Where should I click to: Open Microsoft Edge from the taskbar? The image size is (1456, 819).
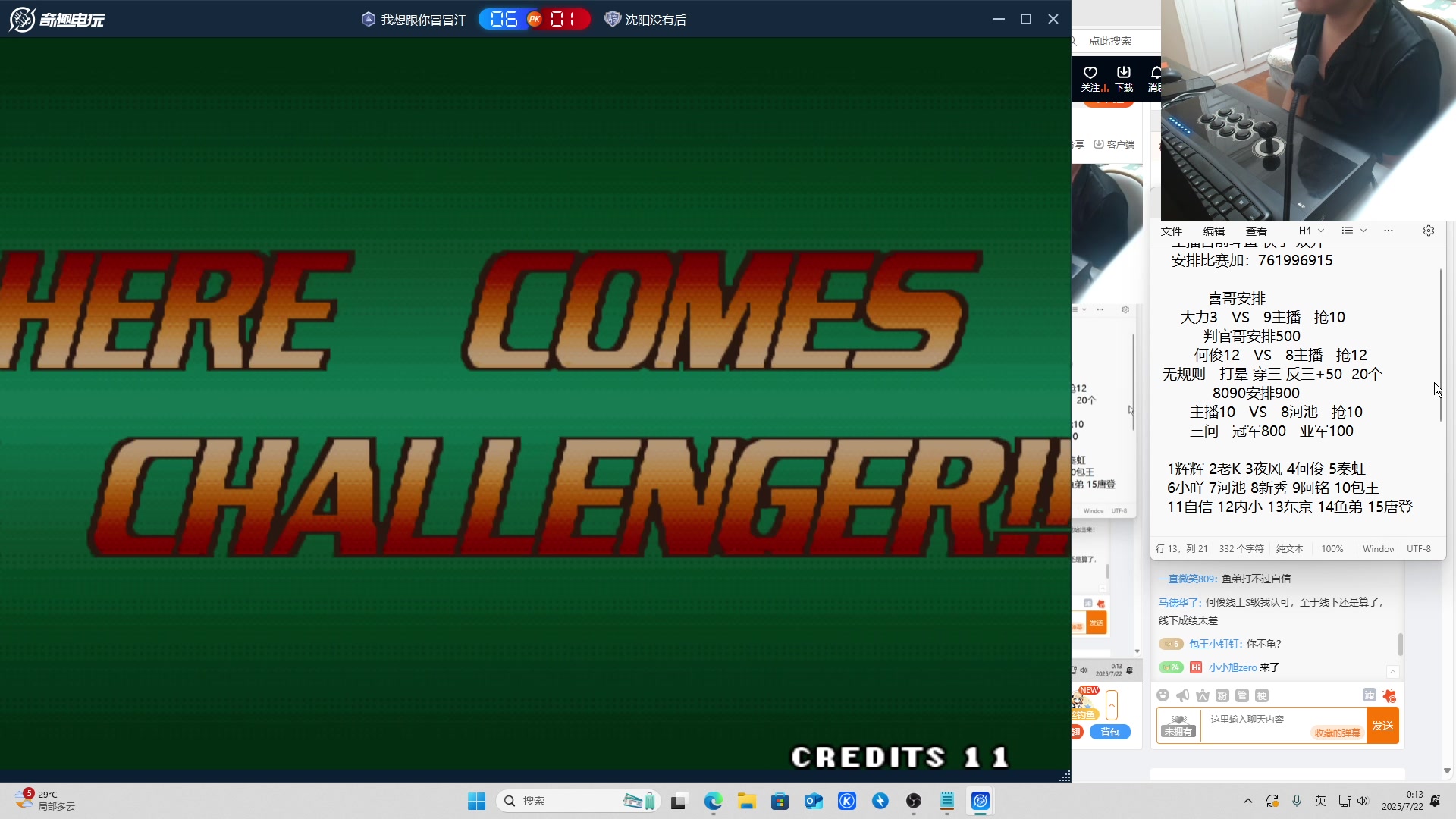tap(713, 801)
